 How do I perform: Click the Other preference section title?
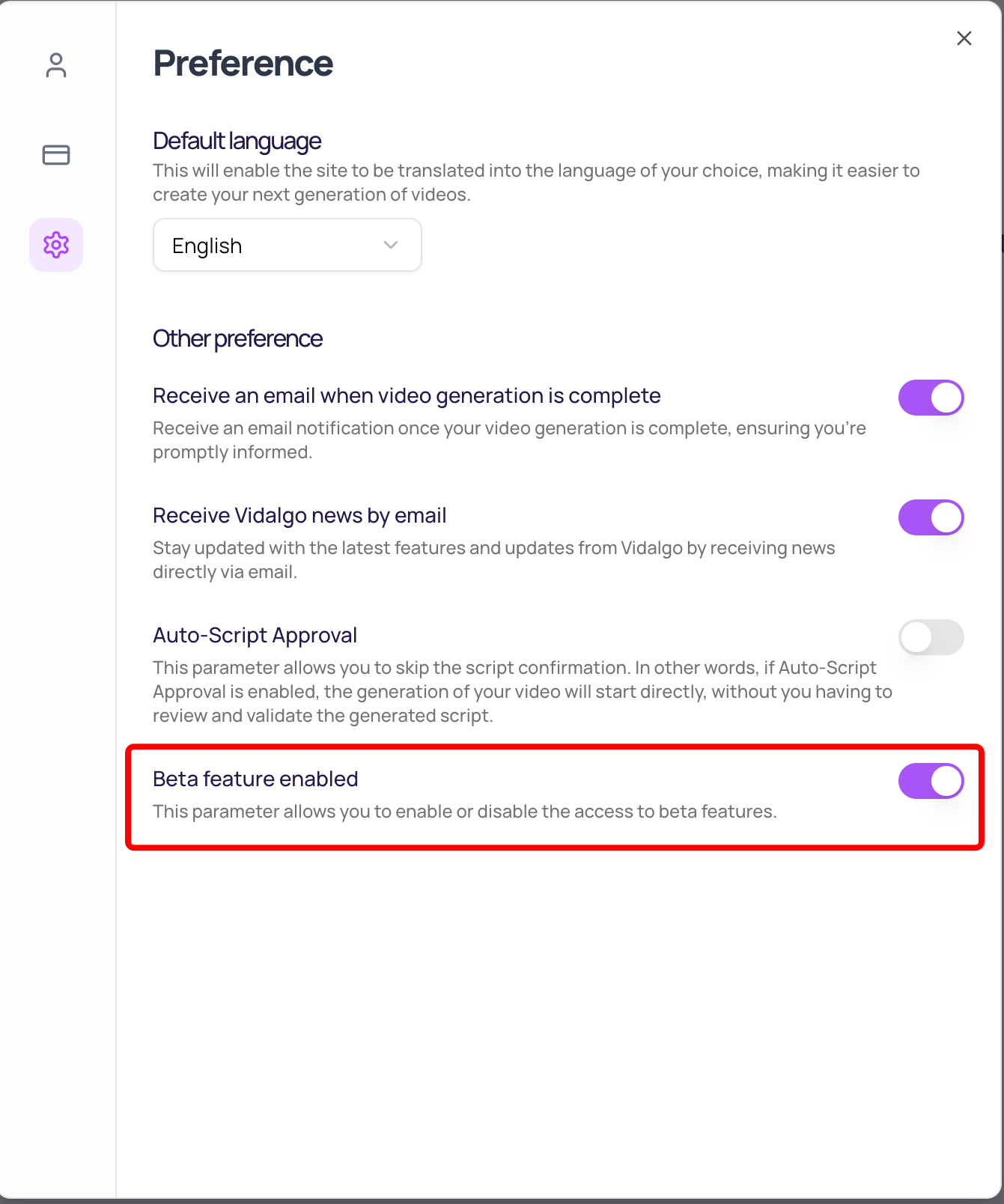237,338
